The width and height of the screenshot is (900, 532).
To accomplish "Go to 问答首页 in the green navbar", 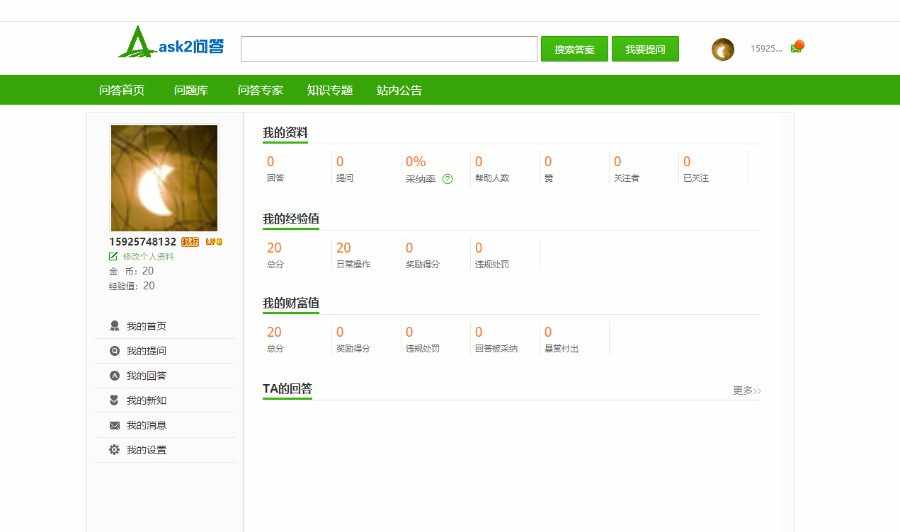I will coord(121,90).
